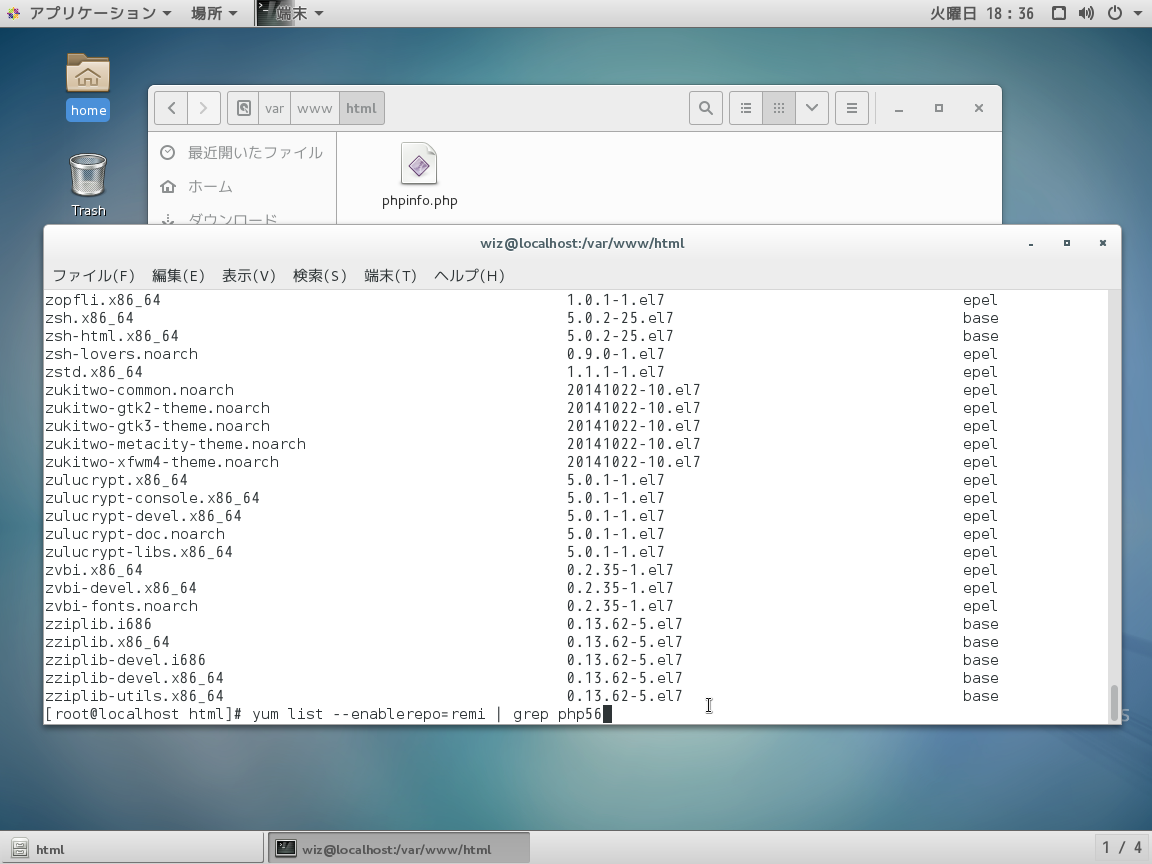1152x864 pixels.
Task: Switch file manager to grid view
Action: click(x=779, y=108)
